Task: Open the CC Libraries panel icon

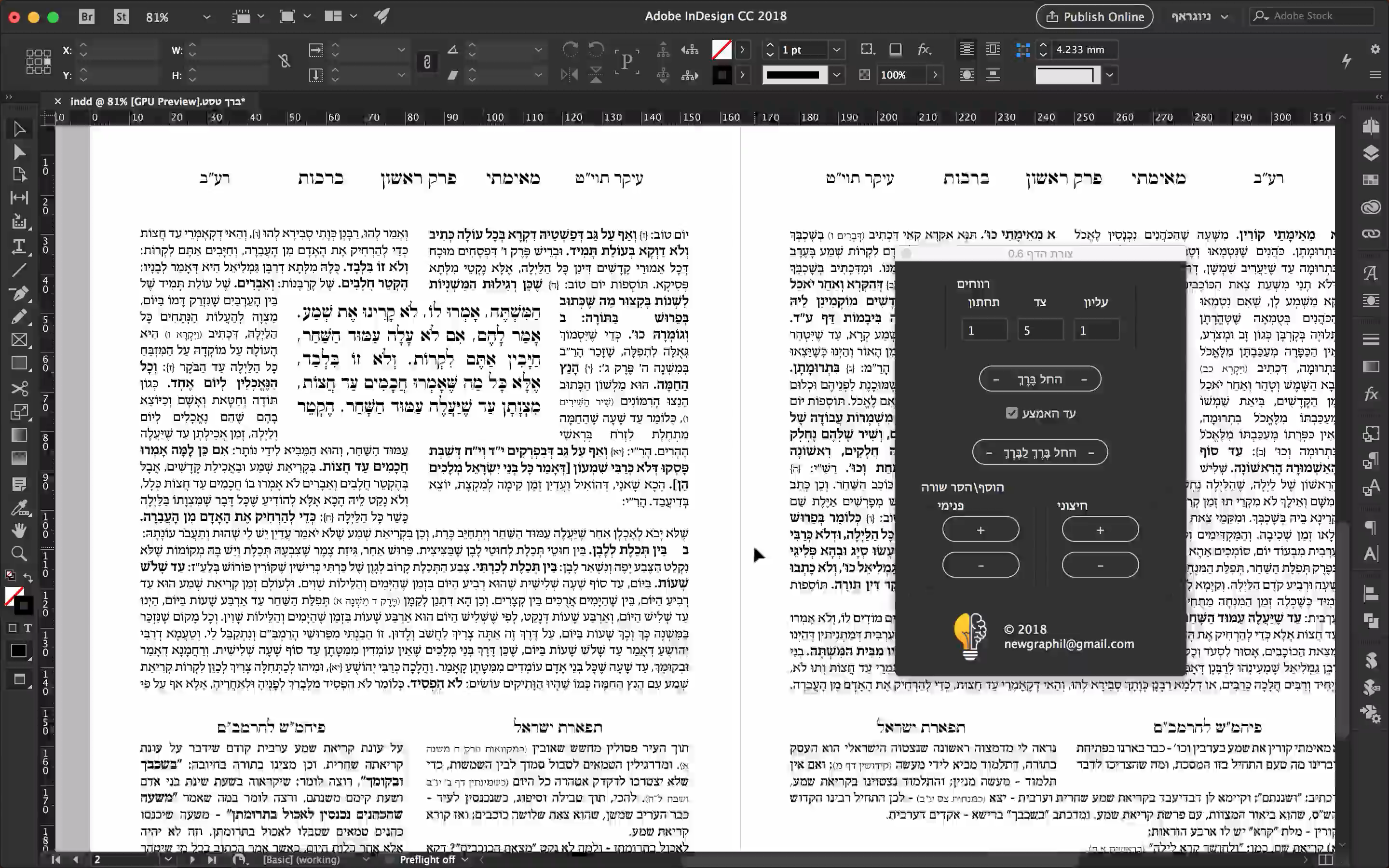Action: point(1372,207)
